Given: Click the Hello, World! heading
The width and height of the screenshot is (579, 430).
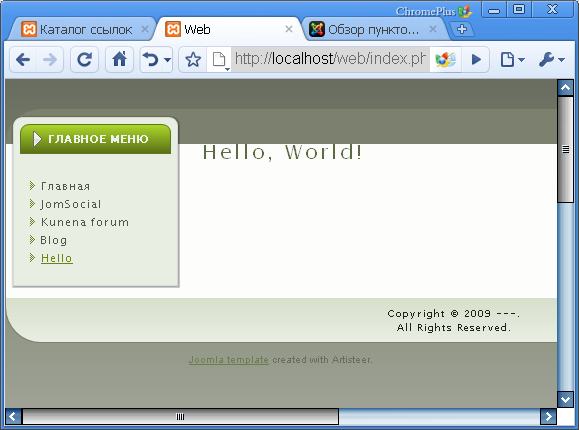Looking at the screenshot, I should coord(282,152).
